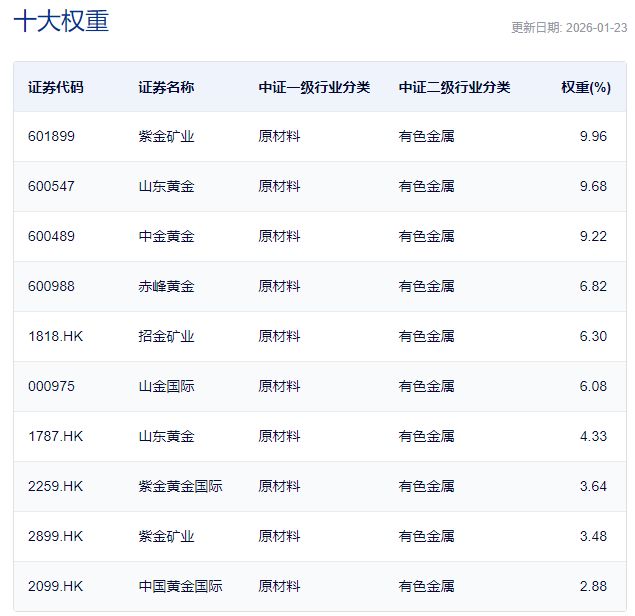
Task: Click 山东黄金 in the 1787.HK row
Action: tap(166, 436)
